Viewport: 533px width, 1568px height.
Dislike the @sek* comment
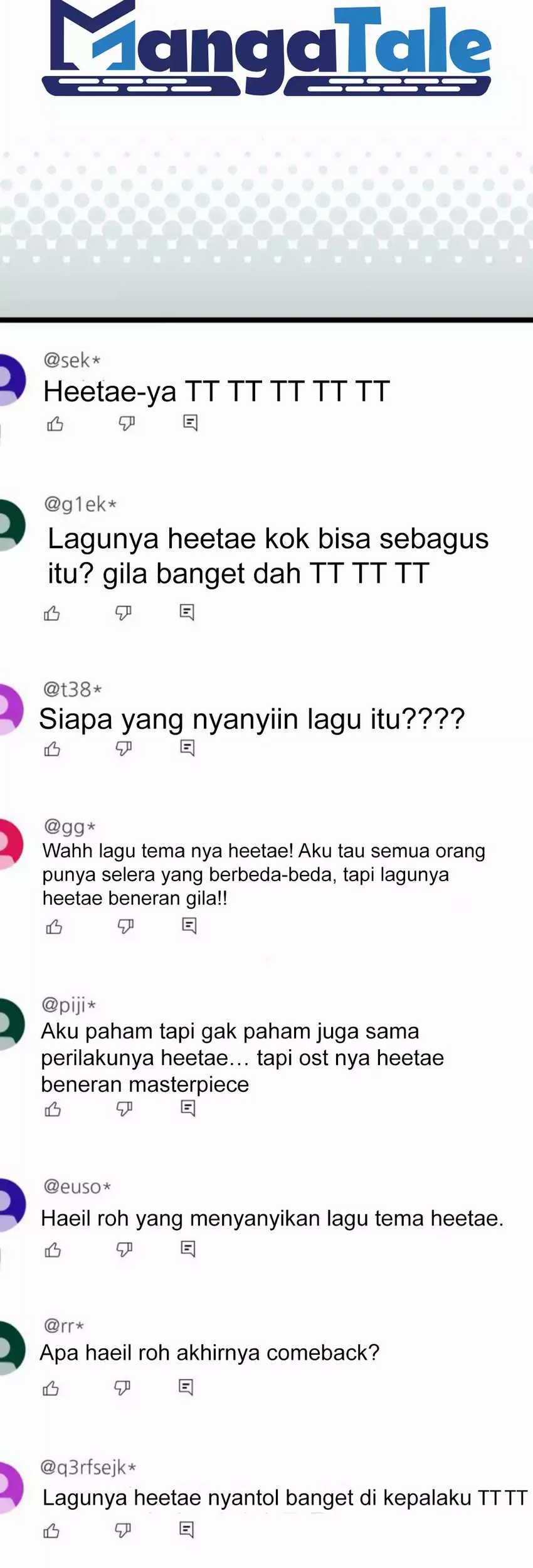[x=127, y=424]
